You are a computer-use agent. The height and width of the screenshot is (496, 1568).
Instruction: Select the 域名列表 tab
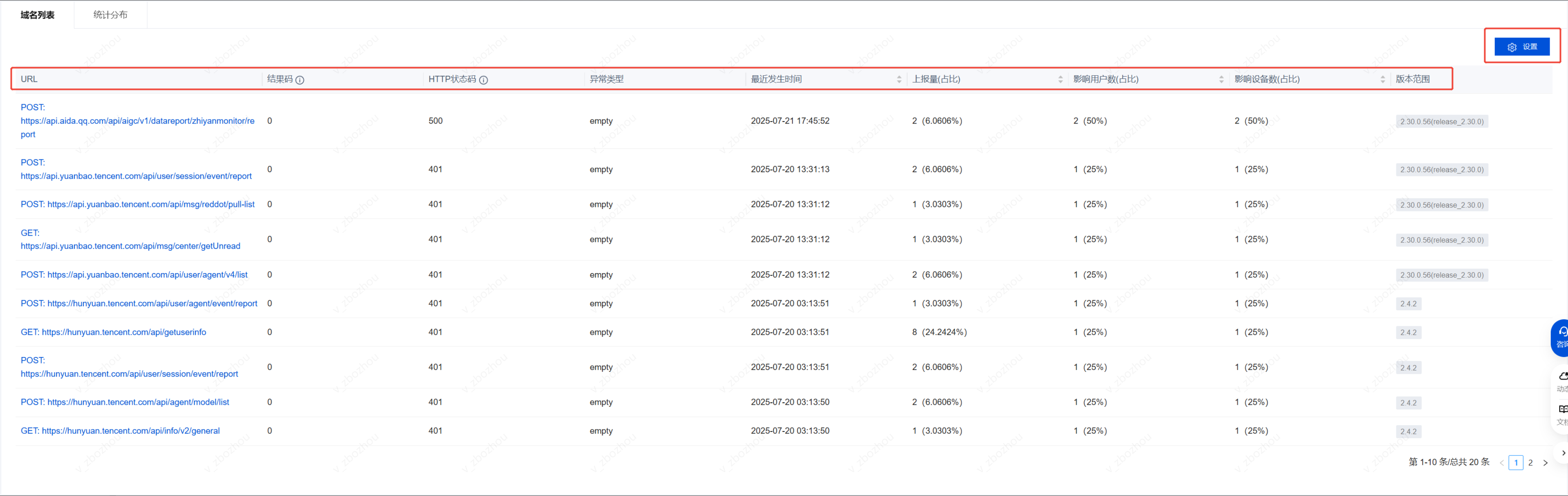[38, 15]
